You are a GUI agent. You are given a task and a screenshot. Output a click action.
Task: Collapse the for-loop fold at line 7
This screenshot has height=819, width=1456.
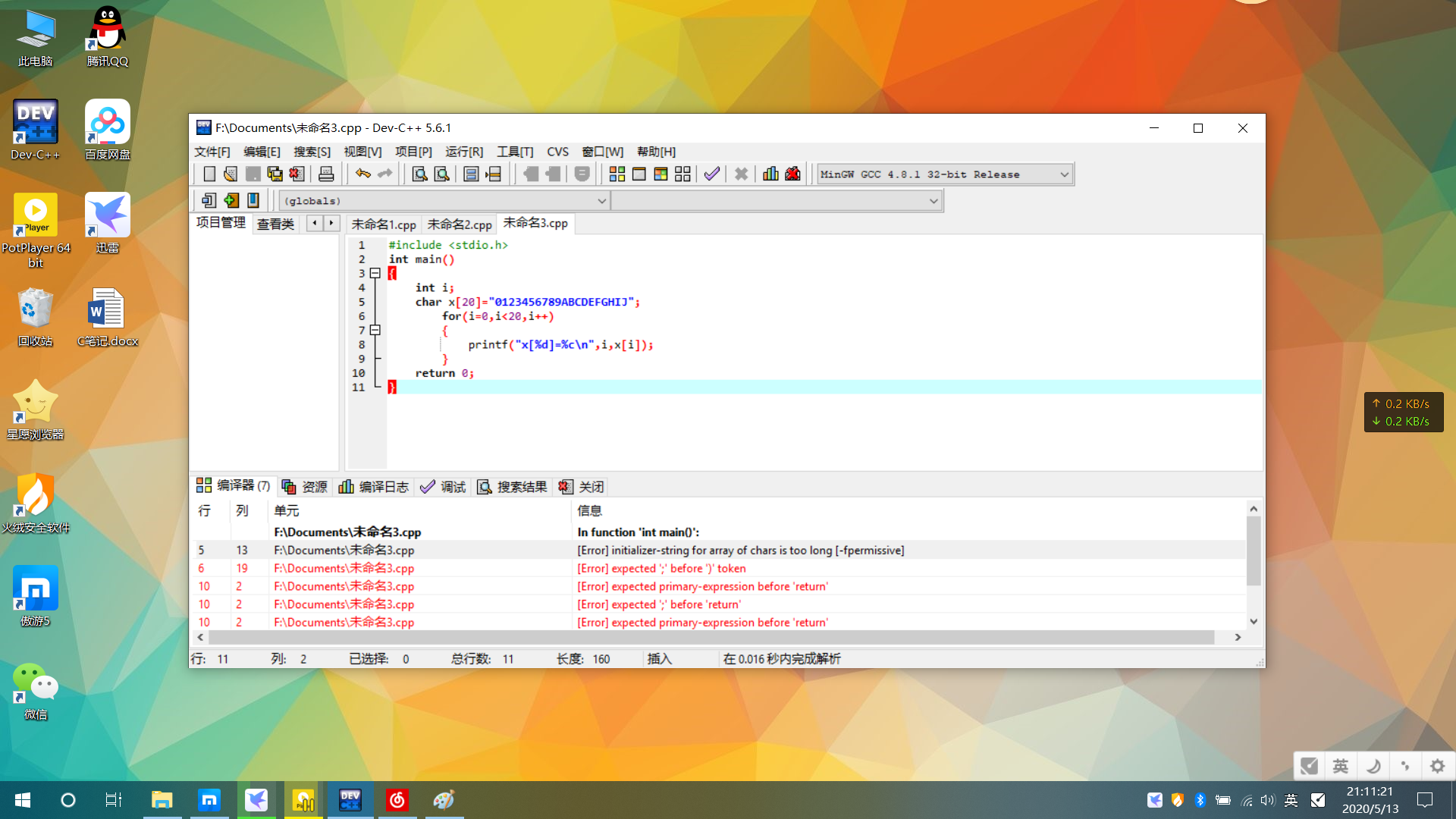pyautogui.click(x=375, y=330)
